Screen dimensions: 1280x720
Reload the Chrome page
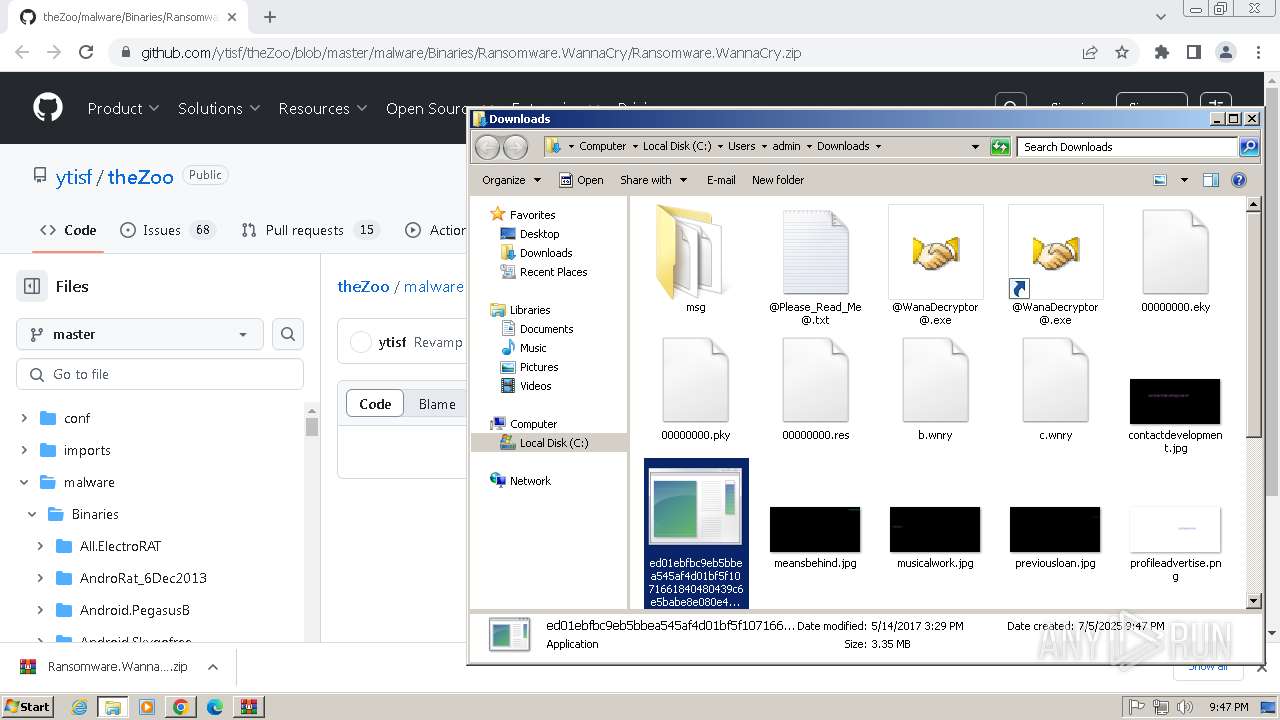point(86,52)
